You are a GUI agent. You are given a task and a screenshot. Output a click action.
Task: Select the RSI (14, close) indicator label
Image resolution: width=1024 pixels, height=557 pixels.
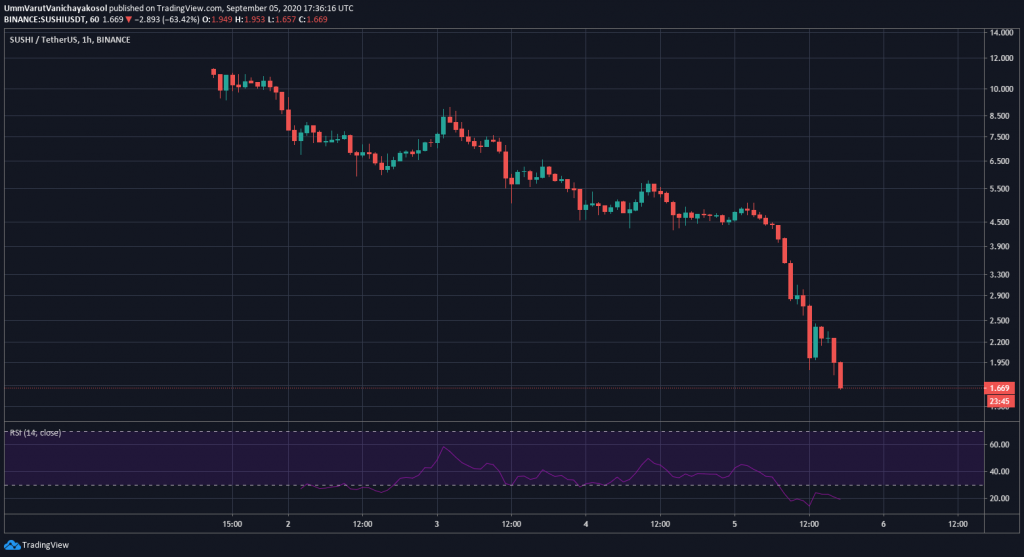tap(35, 433)
